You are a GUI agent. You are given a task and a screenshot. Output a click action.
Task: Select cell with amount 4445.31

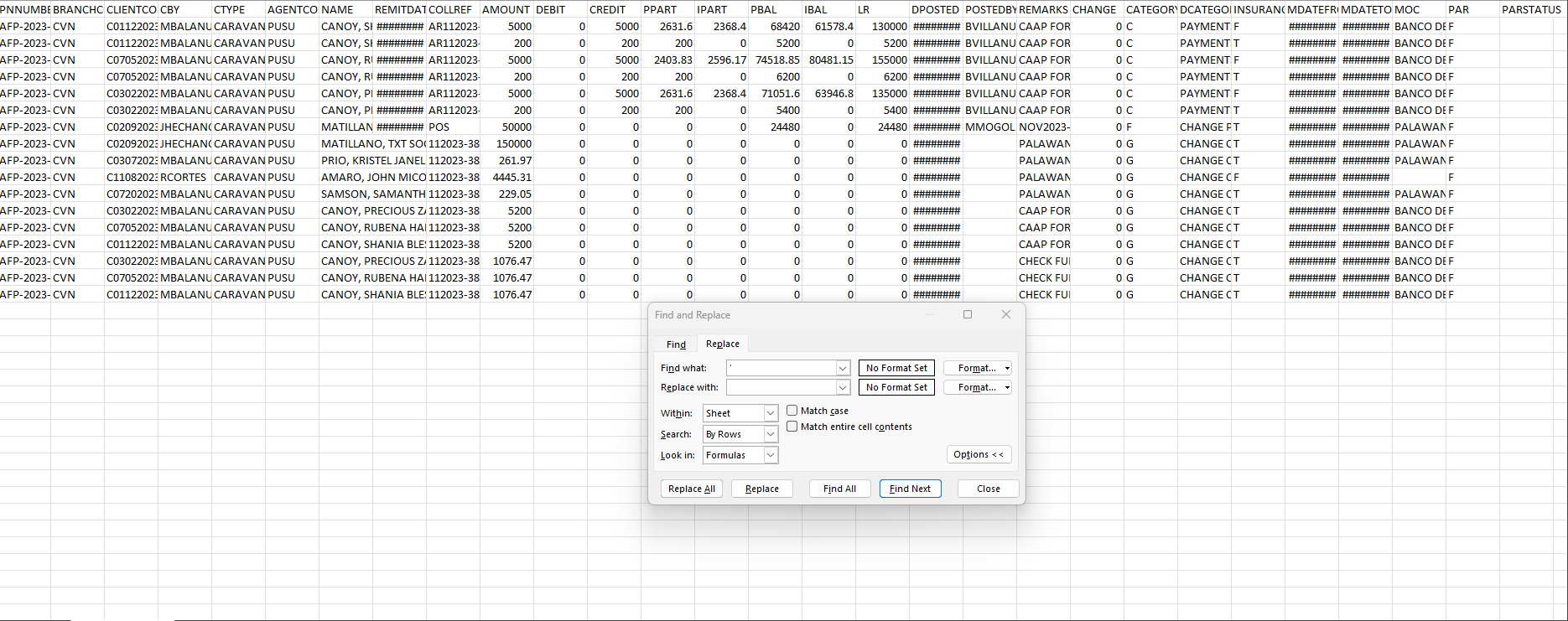(x=506, y=177)
